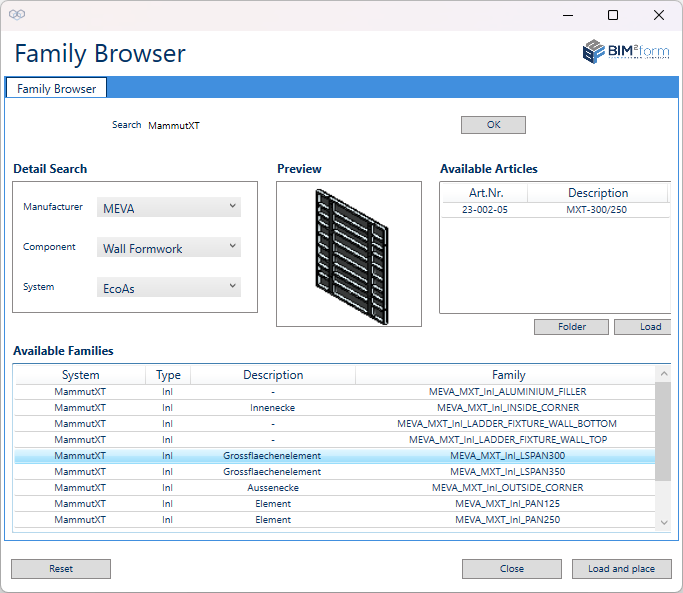Click the Description header in Available Articles
Viewport: 683px width, 593px height.
pos(598,193)
